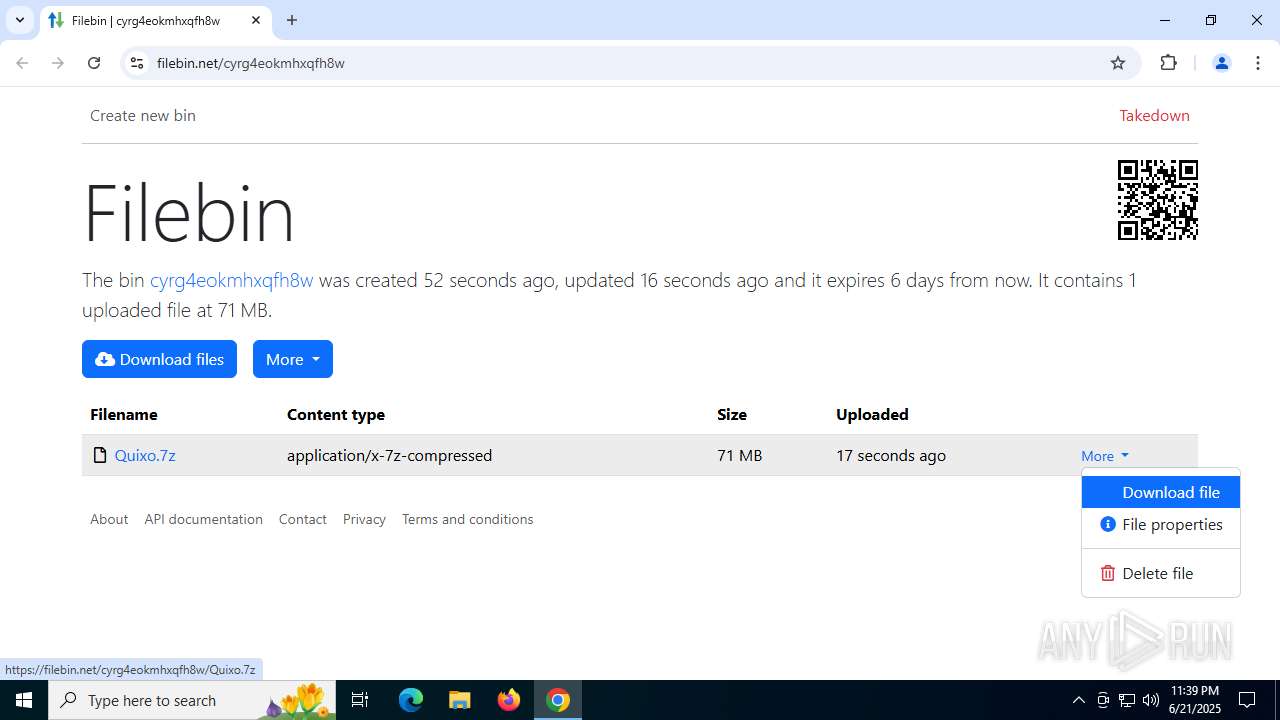Open Terms and conditions link
Image resolution: width=1280 pixels, height=720 pixels.
467,519
